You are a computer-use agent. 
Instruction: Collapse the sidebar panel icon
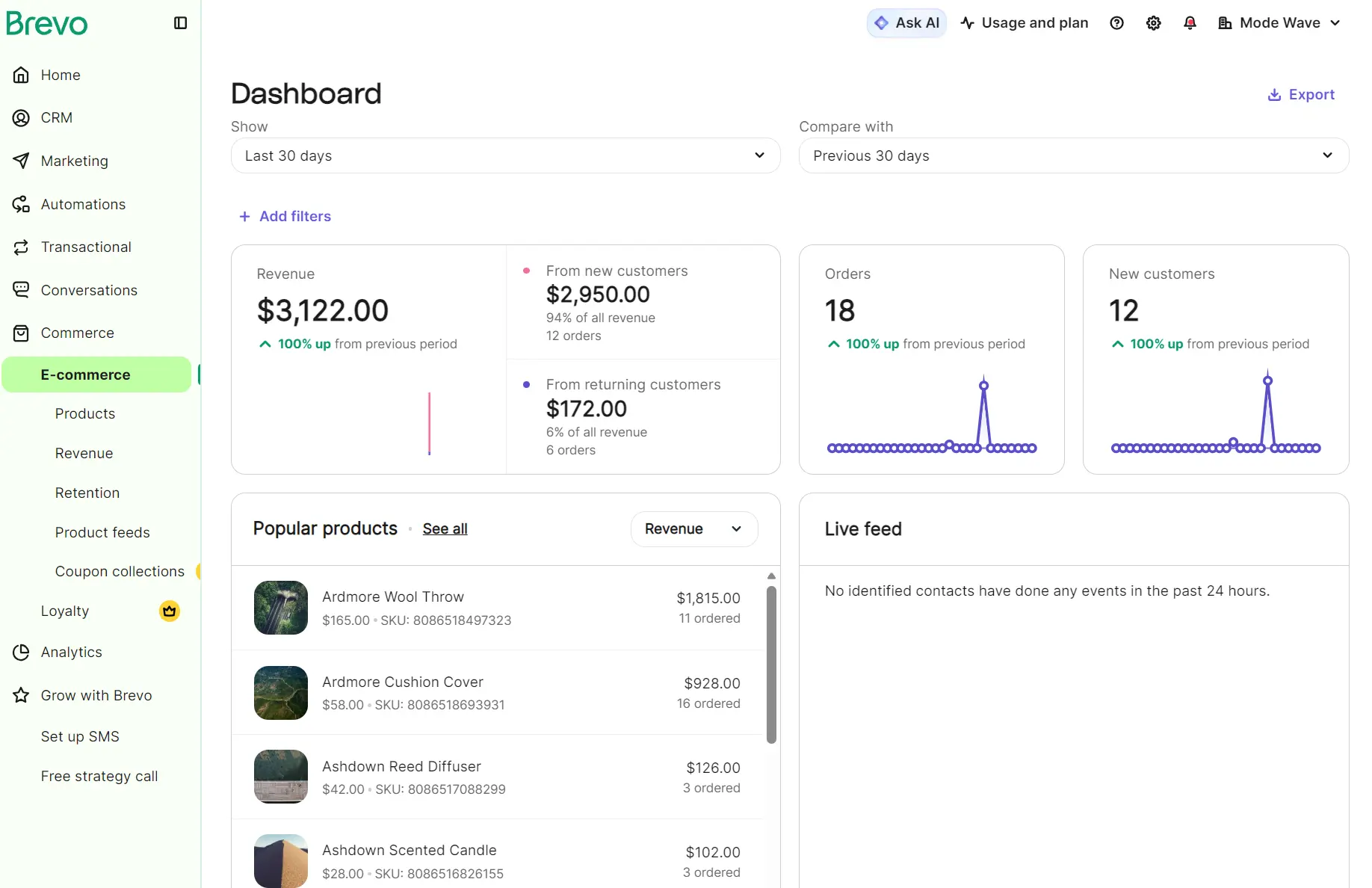click(180, 23)
